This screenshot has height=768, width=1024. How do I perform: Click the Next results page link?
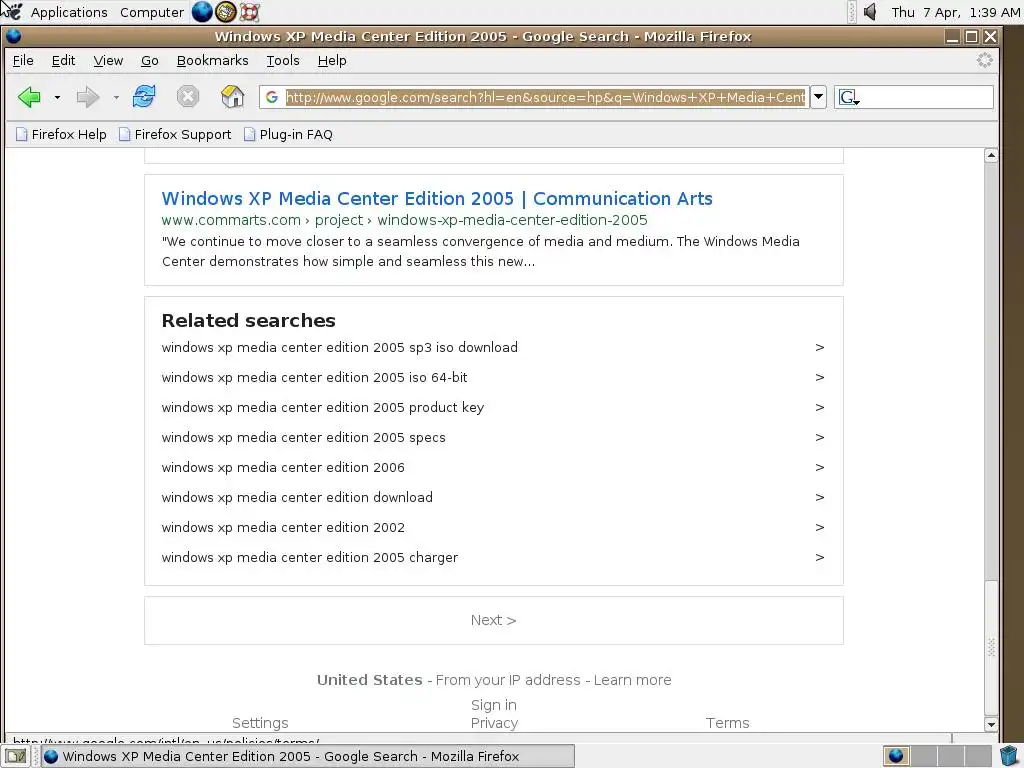click(494, 620)
